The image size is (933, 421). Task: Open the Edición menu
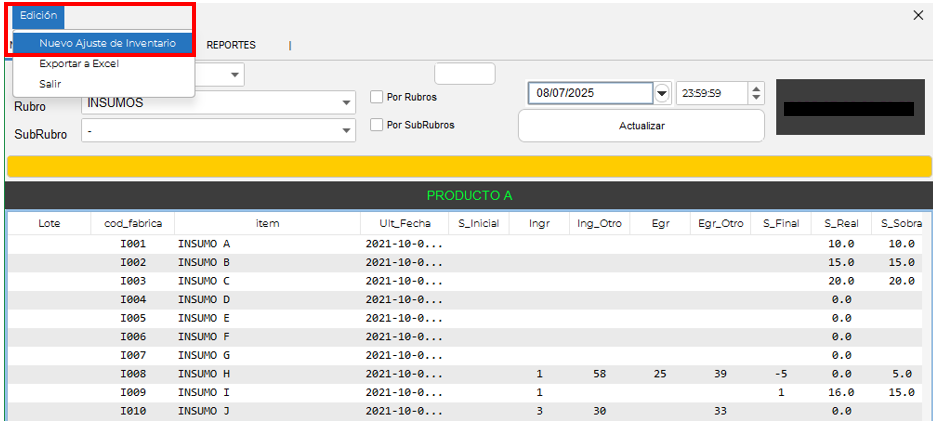tap(38, 16)
